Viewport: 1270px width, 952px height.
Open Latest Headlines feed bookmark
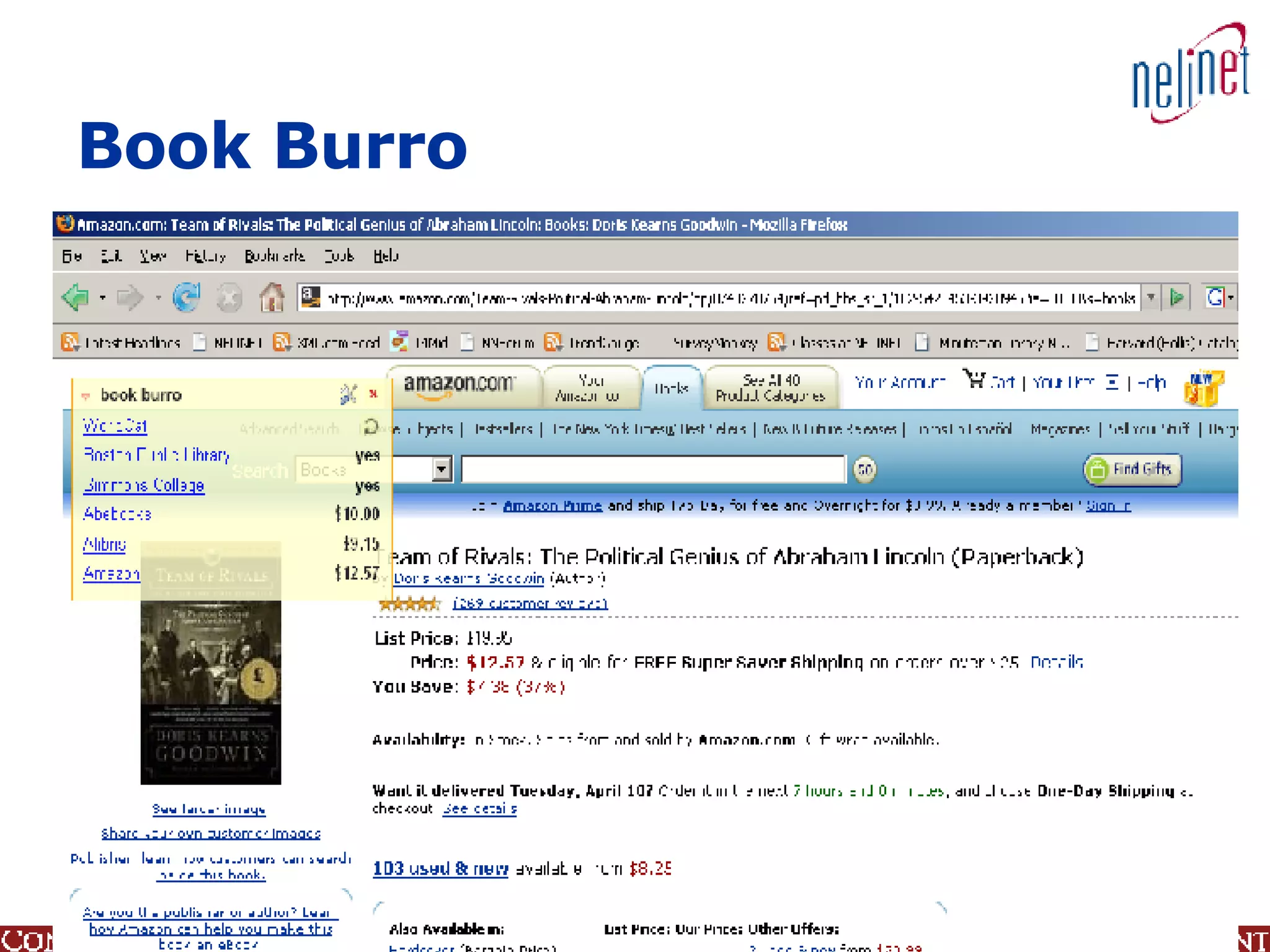click(x=121, y=342)
